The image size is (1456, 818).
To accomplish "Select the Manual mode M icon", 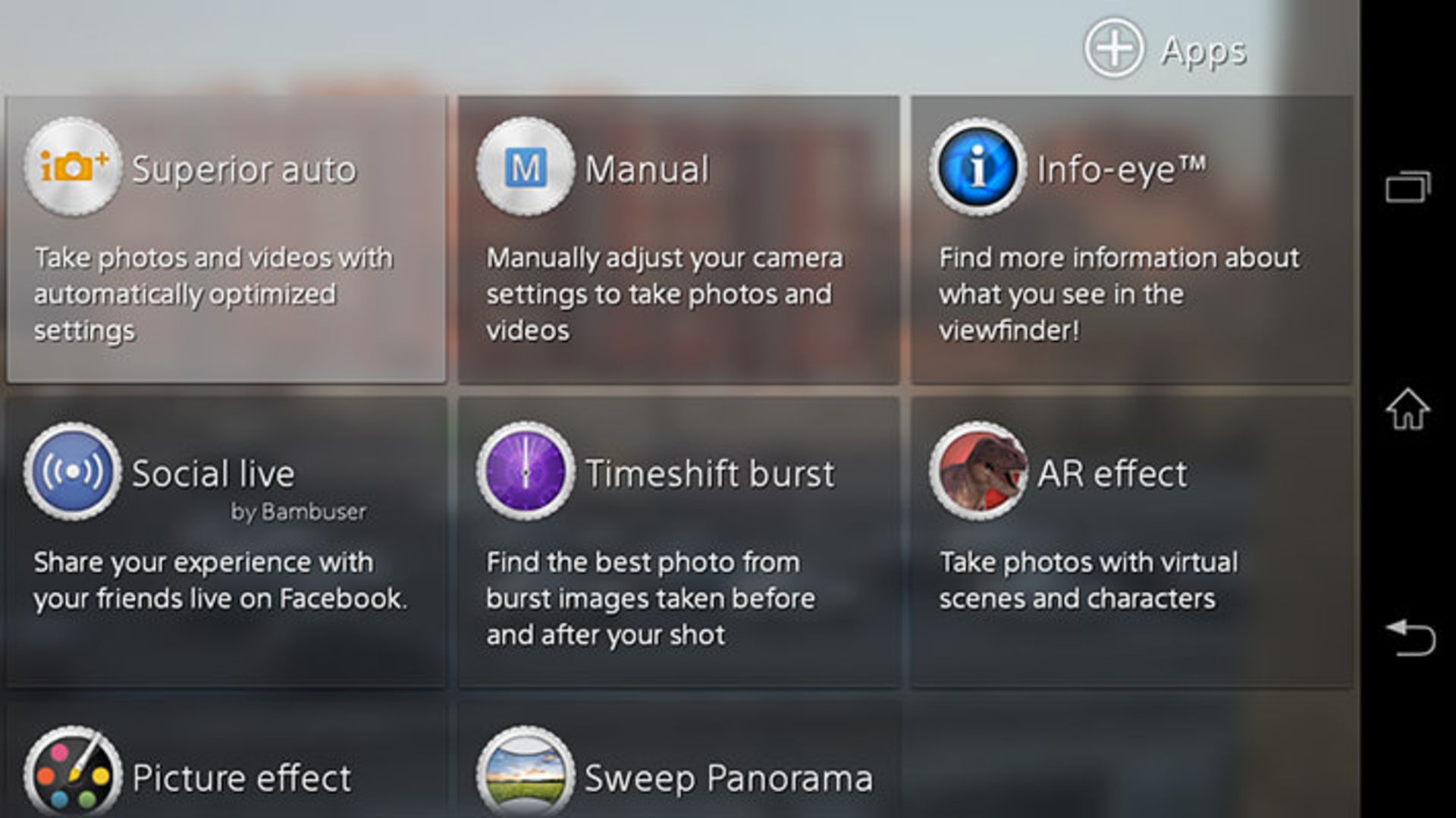I will (x=525, y=168).
